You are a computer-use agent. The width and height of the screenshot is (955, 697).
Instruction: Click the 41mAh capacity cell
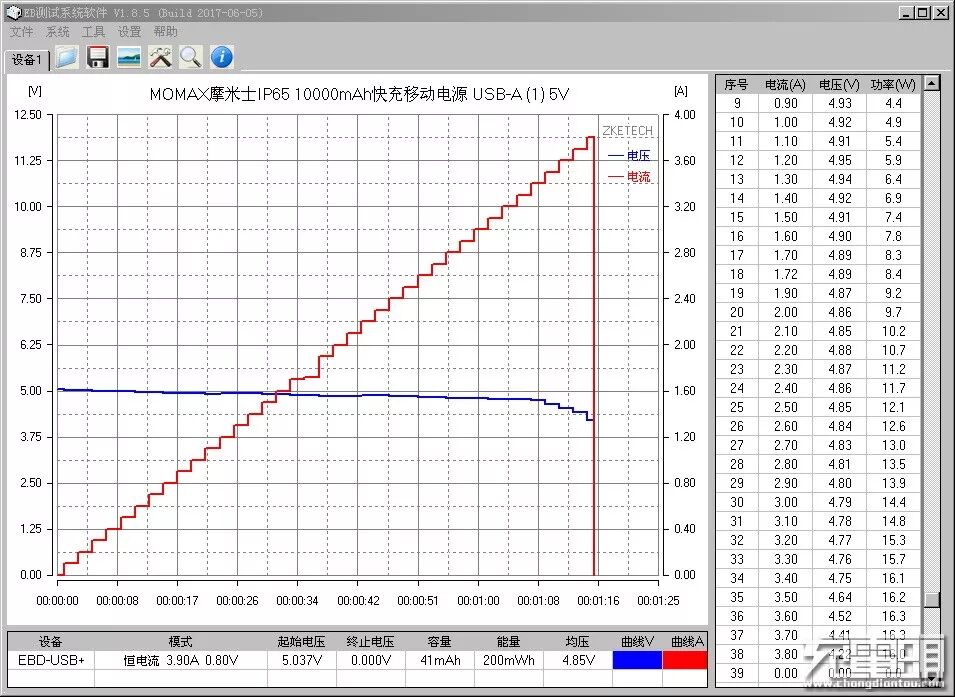440,660
